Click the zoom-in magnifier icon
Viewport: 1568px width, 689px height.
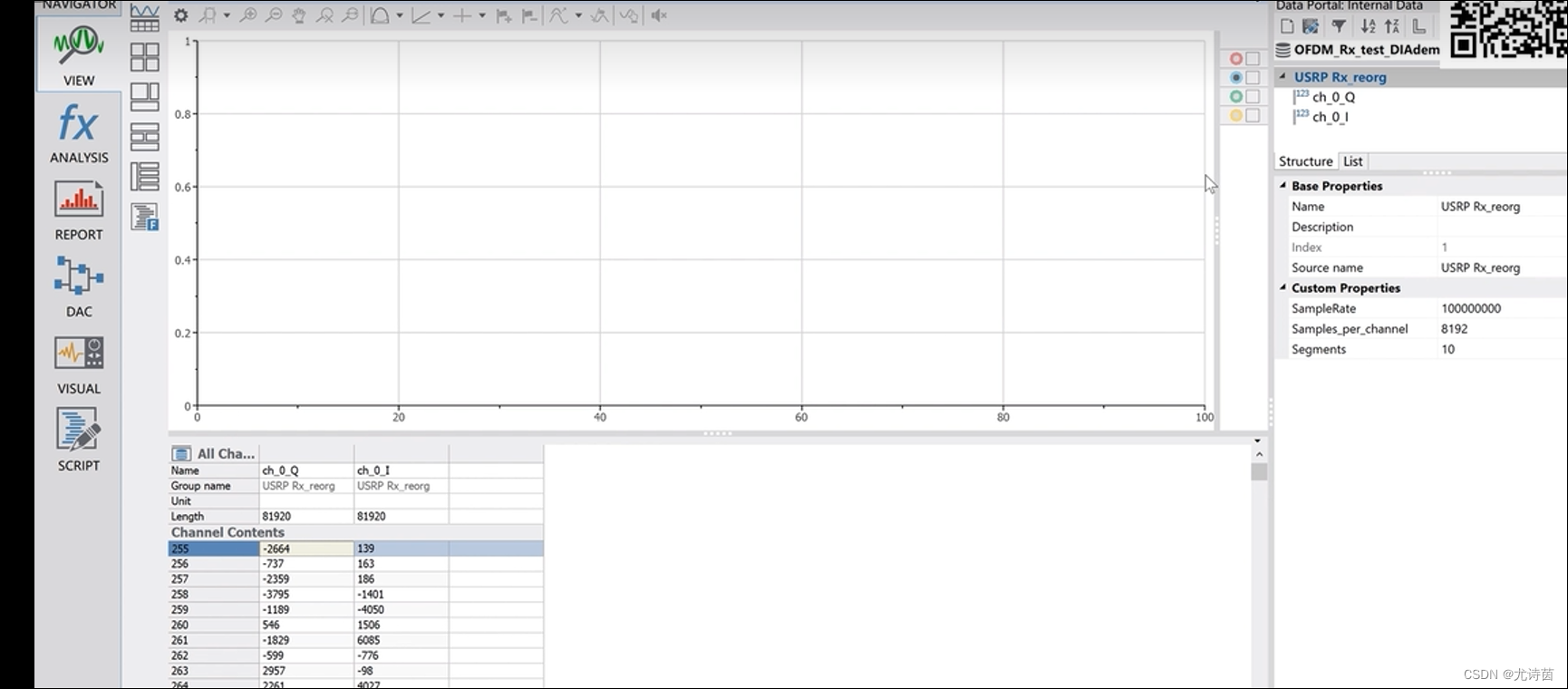coord(247,15)
